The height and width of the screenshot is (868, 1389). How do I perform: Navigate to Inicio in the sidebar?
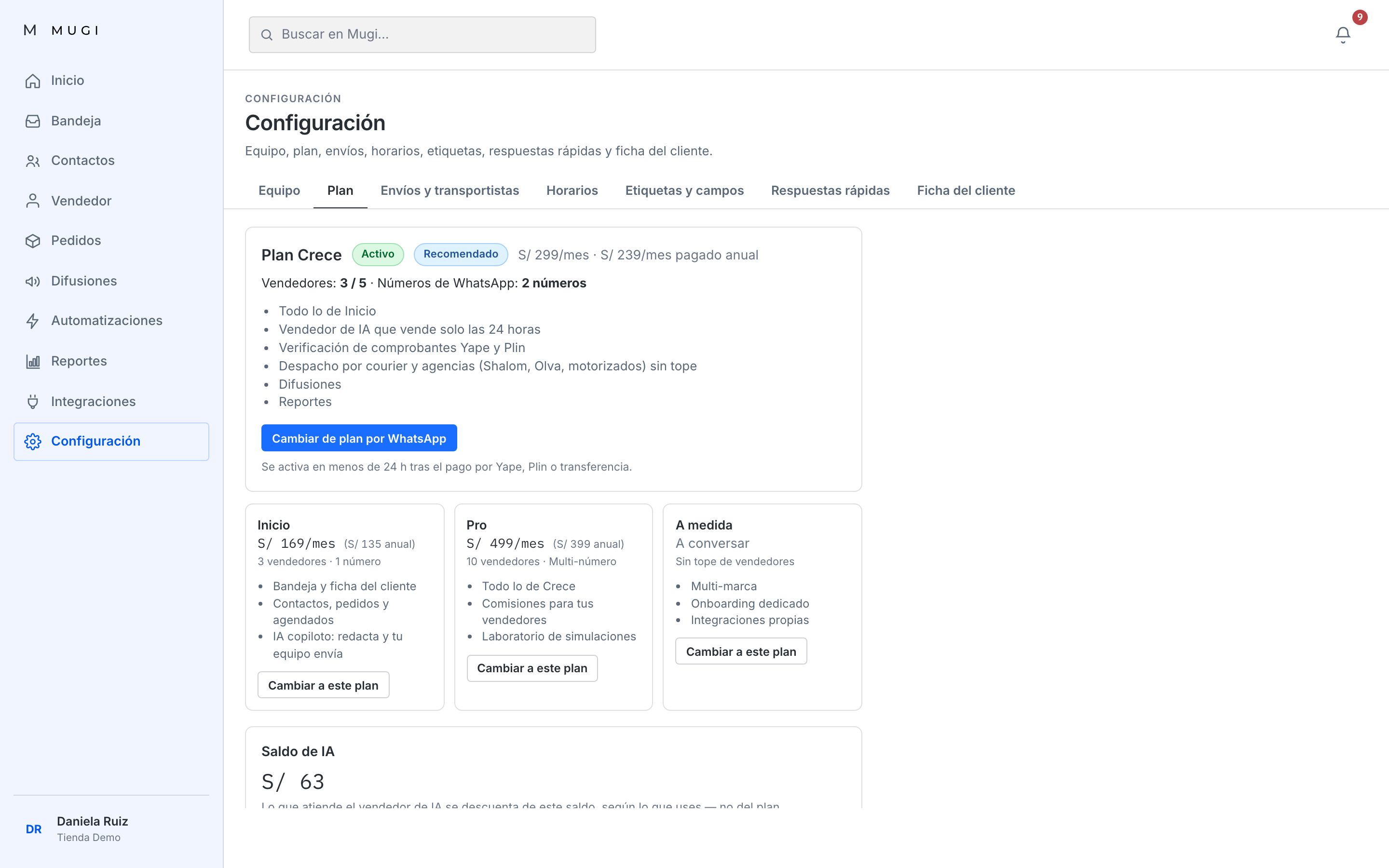click(x=111, y=81)
